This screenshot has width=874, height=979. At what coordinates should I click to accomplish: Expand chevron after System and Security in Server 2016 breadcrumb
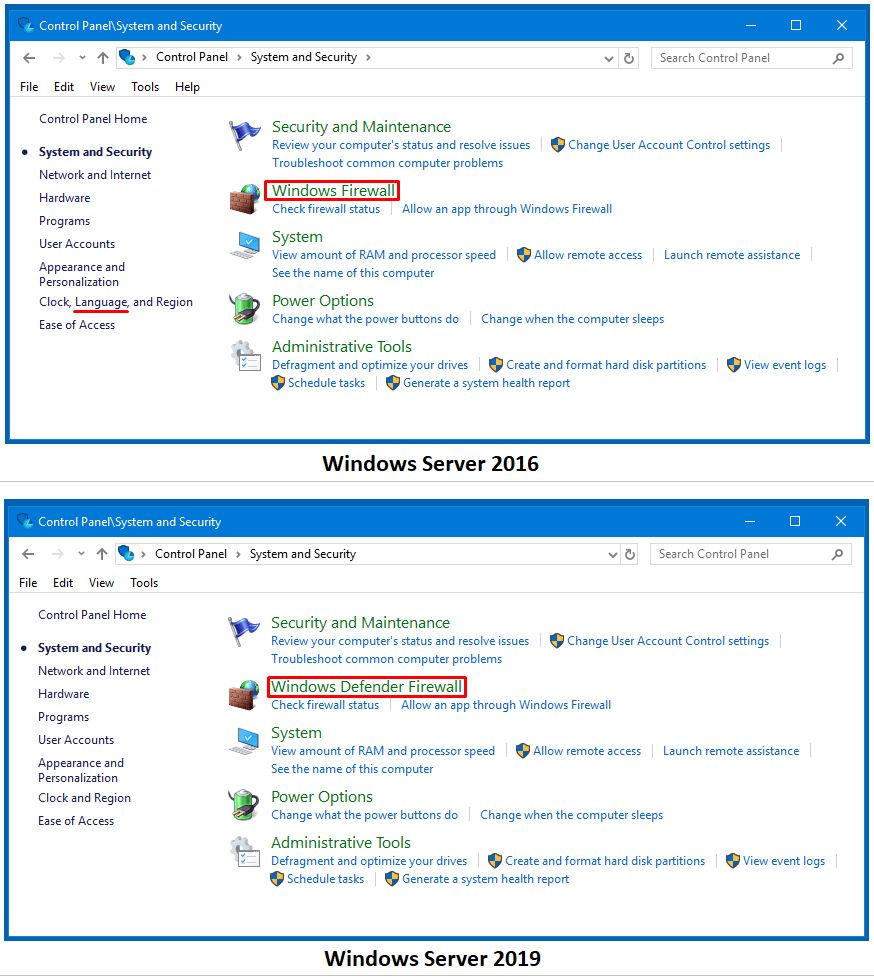[368, 57]
